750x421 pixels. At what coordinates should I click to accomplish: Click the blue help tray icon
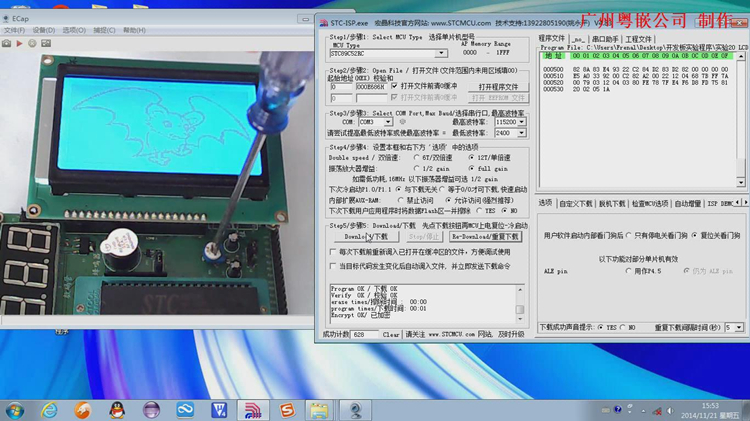[x=618, y=410]
